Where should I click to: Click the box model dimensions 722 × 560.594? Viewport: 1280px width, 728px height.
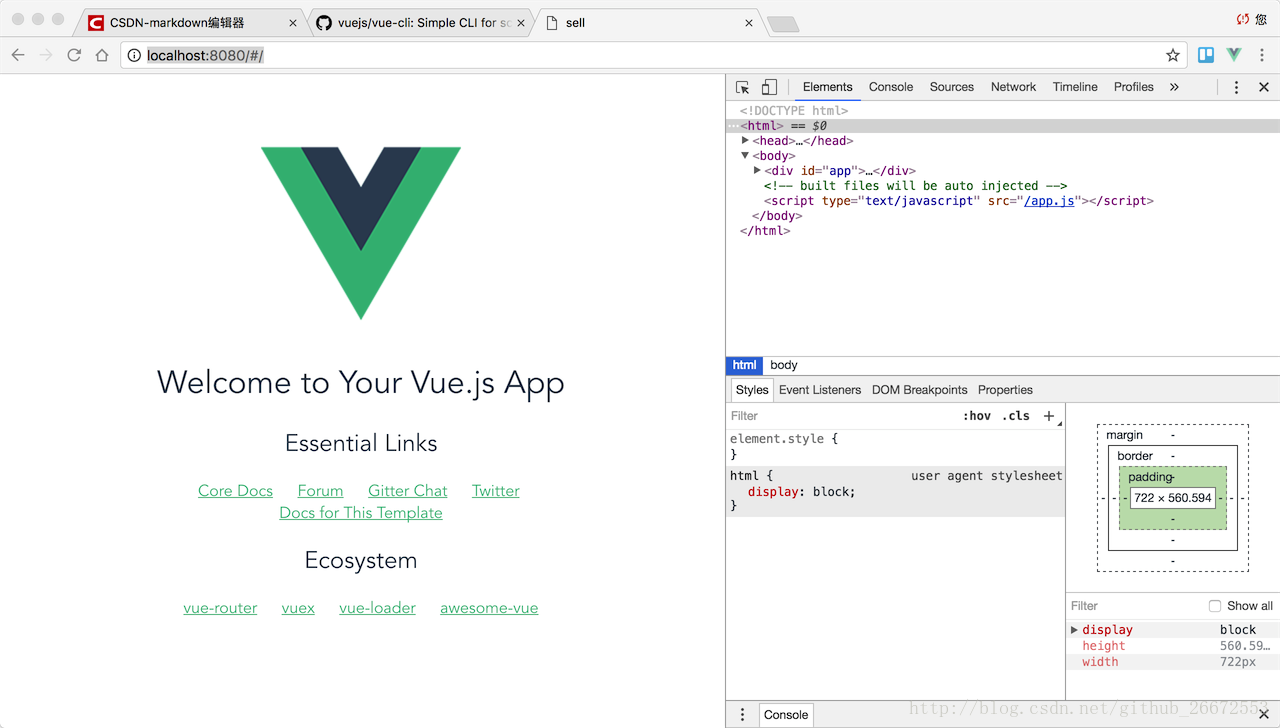1173,498
